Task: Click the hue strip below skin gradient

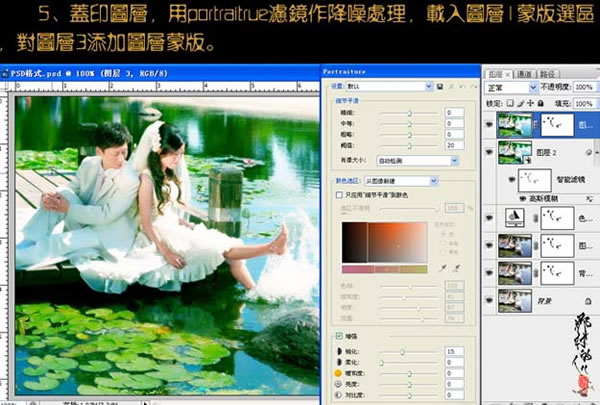Action: coord(384,269)
